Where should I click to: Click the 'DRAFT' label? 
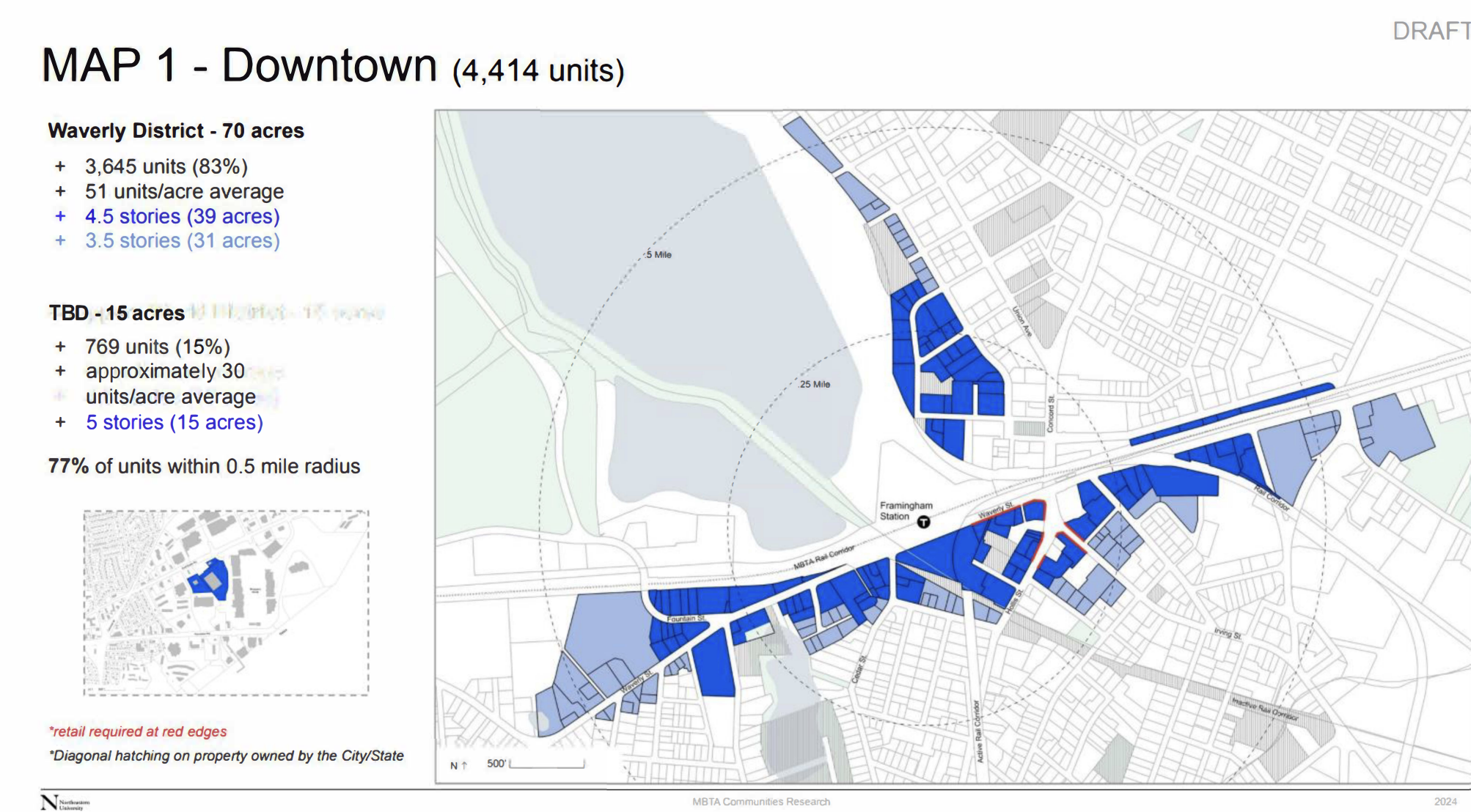point(1431,31)
